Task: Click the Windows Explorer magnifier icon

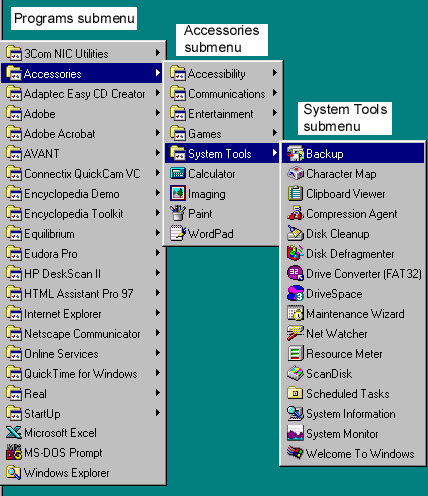Action: 14,473
